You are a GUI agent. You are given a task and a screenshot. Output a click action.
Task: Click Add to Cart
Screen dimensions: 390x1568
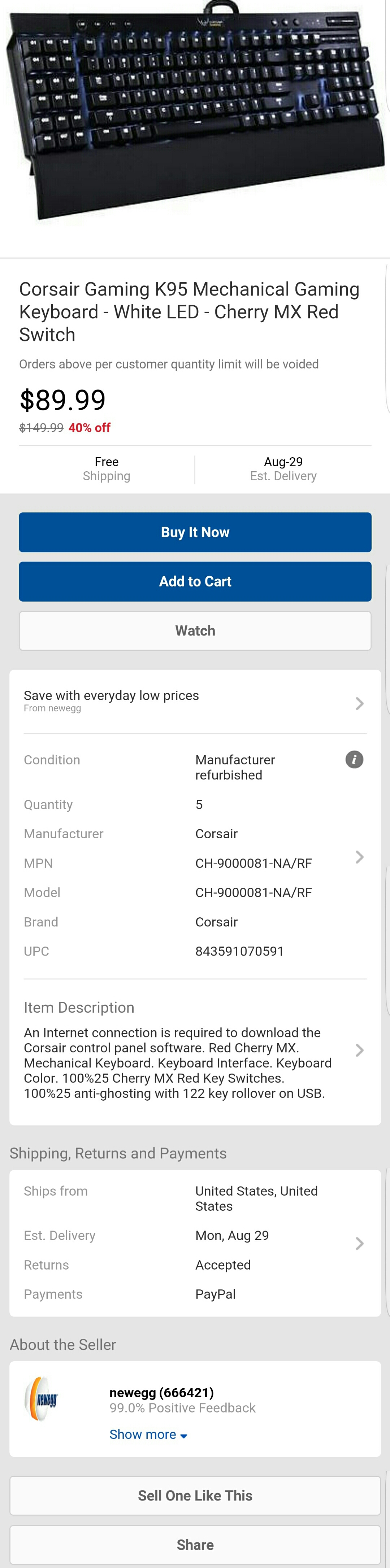tap(195, 581)
